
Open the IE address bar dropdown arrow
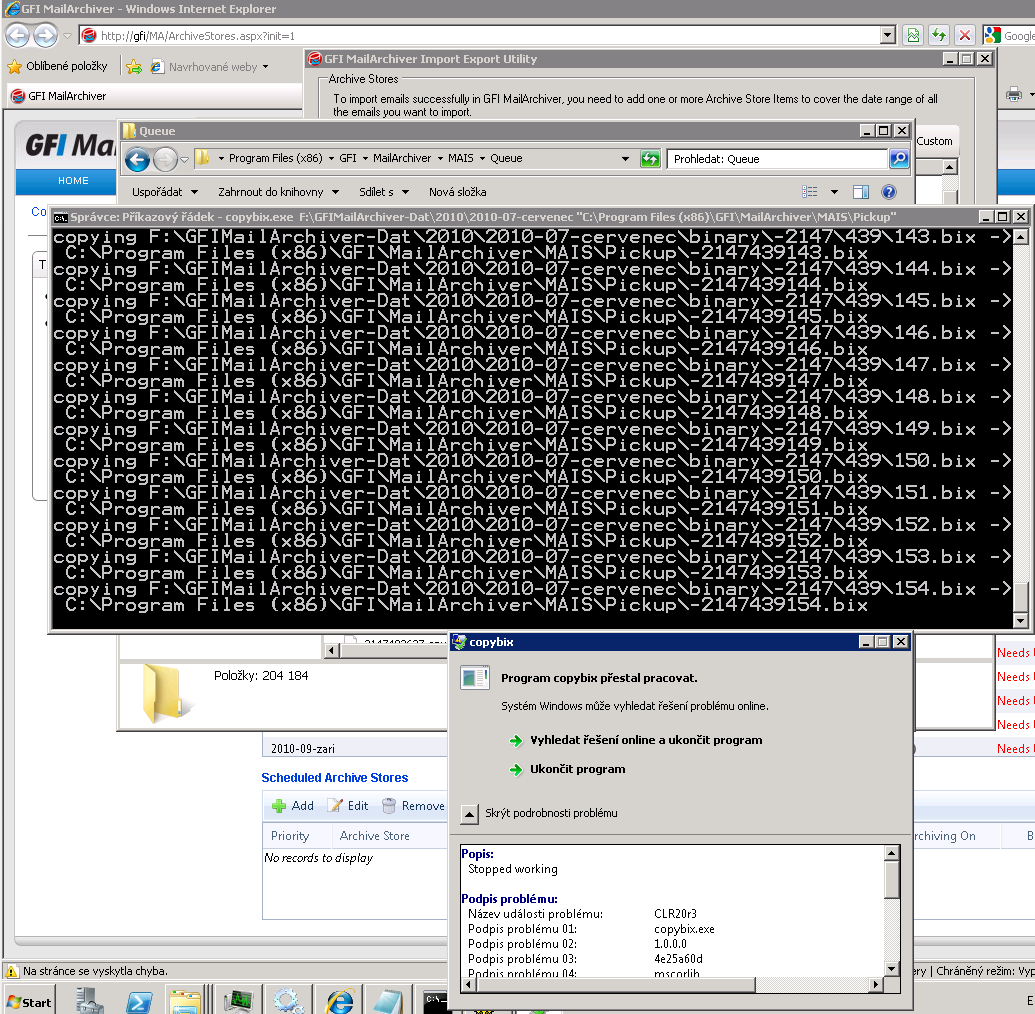click(888, 36)
